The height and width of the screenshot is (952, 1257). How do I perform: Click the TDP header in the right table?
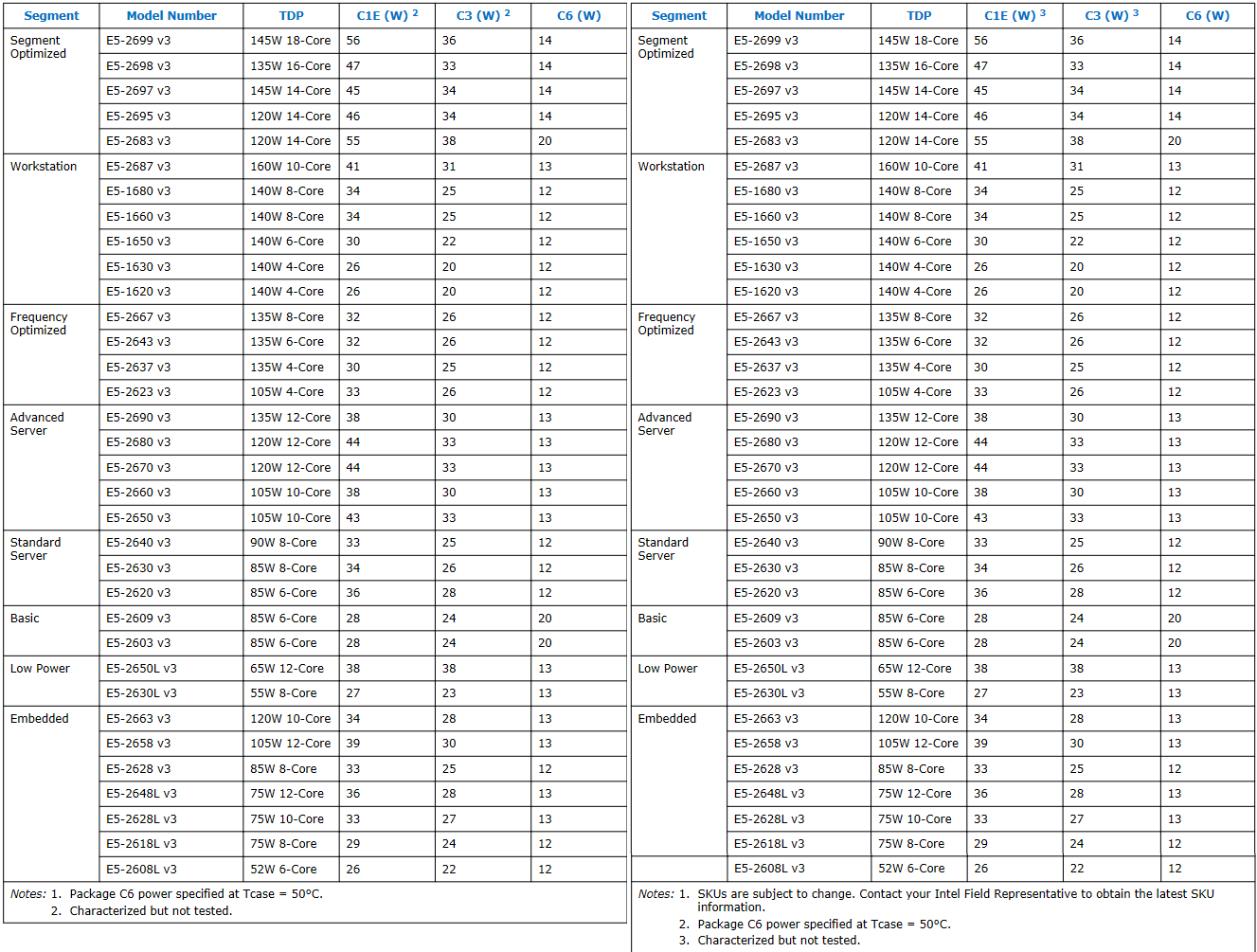[919, 16]
